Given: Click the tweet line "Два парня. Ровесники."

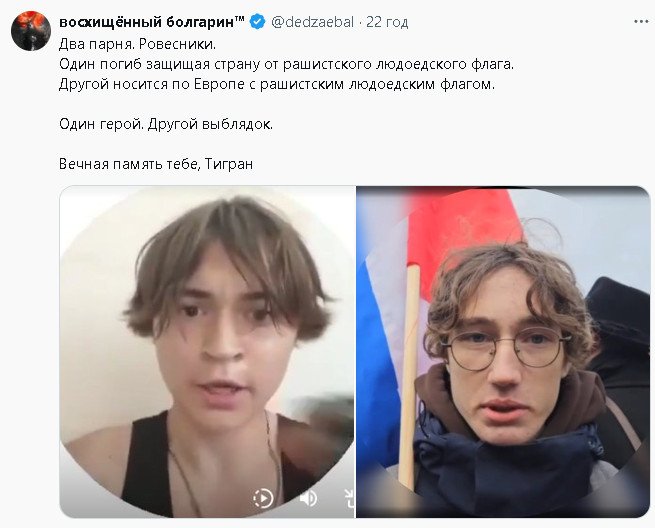Looking at the screenshot, I should point(137,44).
